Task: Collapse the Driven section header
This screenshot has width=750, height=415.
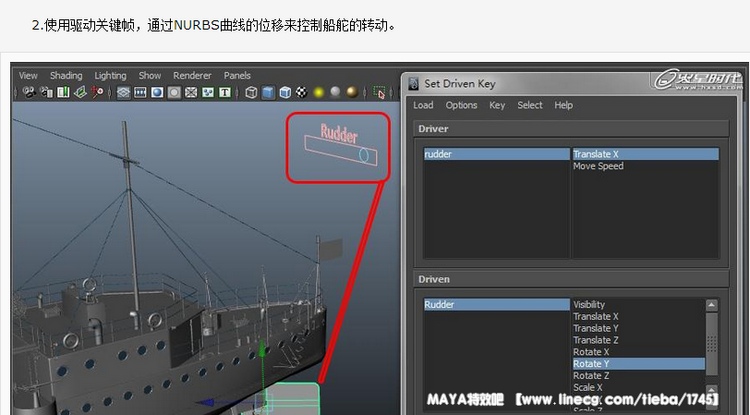Action: pos(434,279)
